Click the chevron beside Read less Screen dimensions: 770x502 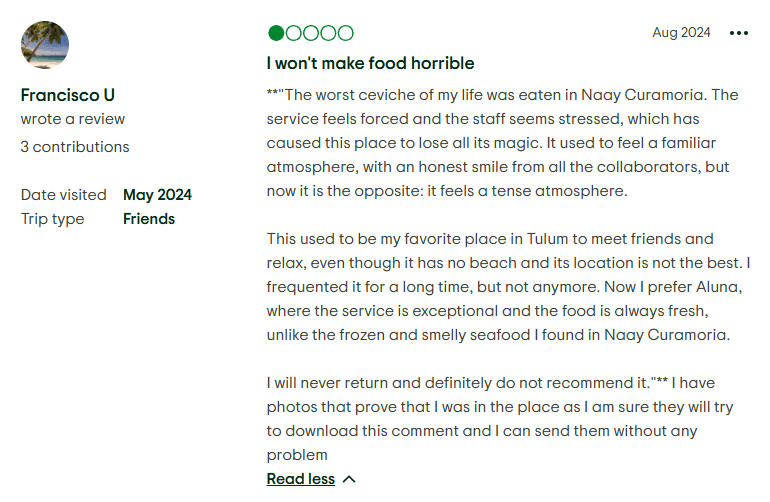pyautogui.click(x=349, y=479)
